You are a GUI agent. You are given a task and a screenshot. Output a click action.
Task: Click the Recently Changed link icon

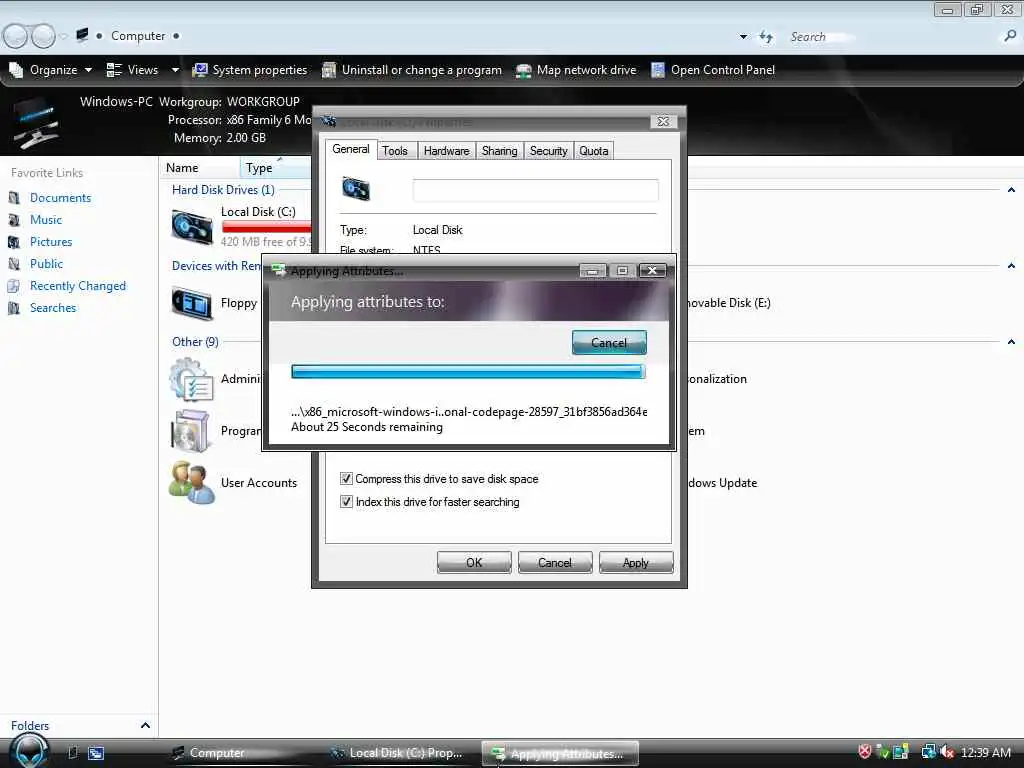14,286
